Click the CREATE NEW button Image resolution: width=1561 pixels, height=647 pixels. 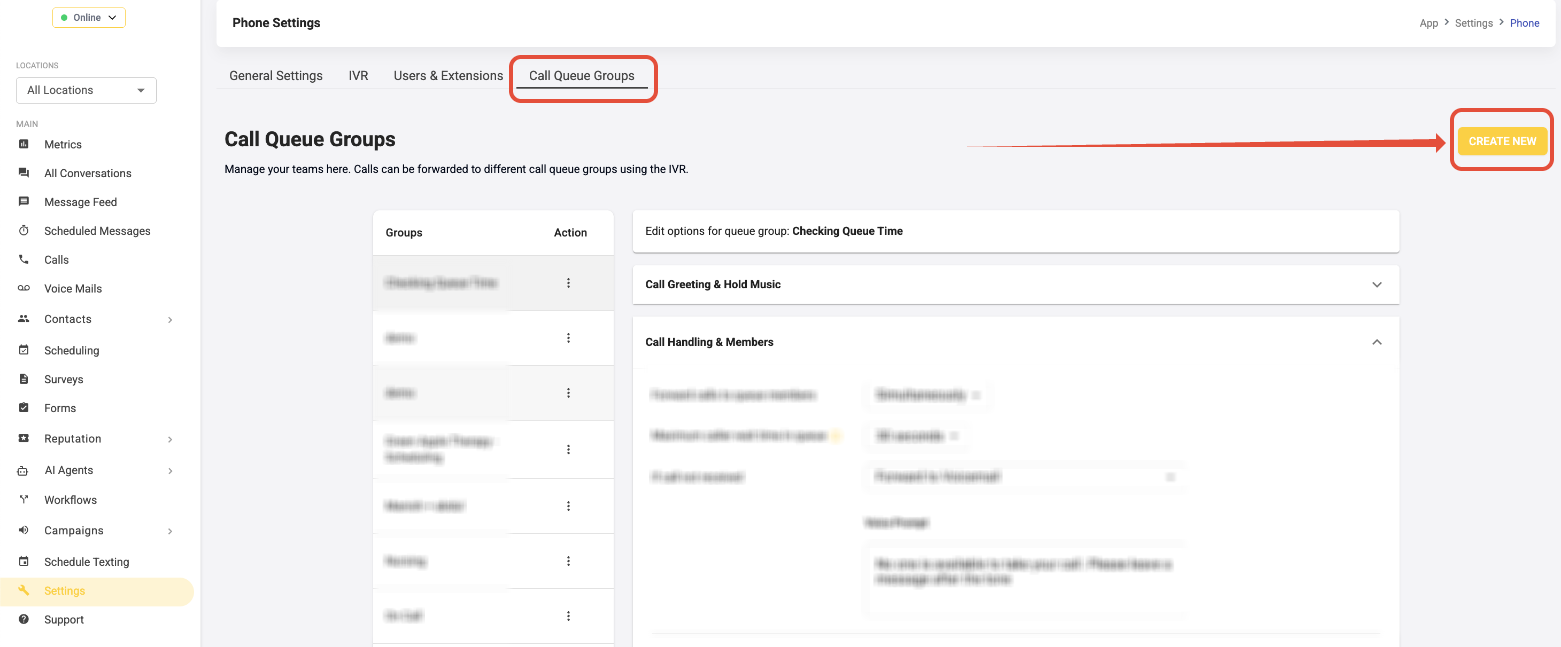coord(1502,142)
